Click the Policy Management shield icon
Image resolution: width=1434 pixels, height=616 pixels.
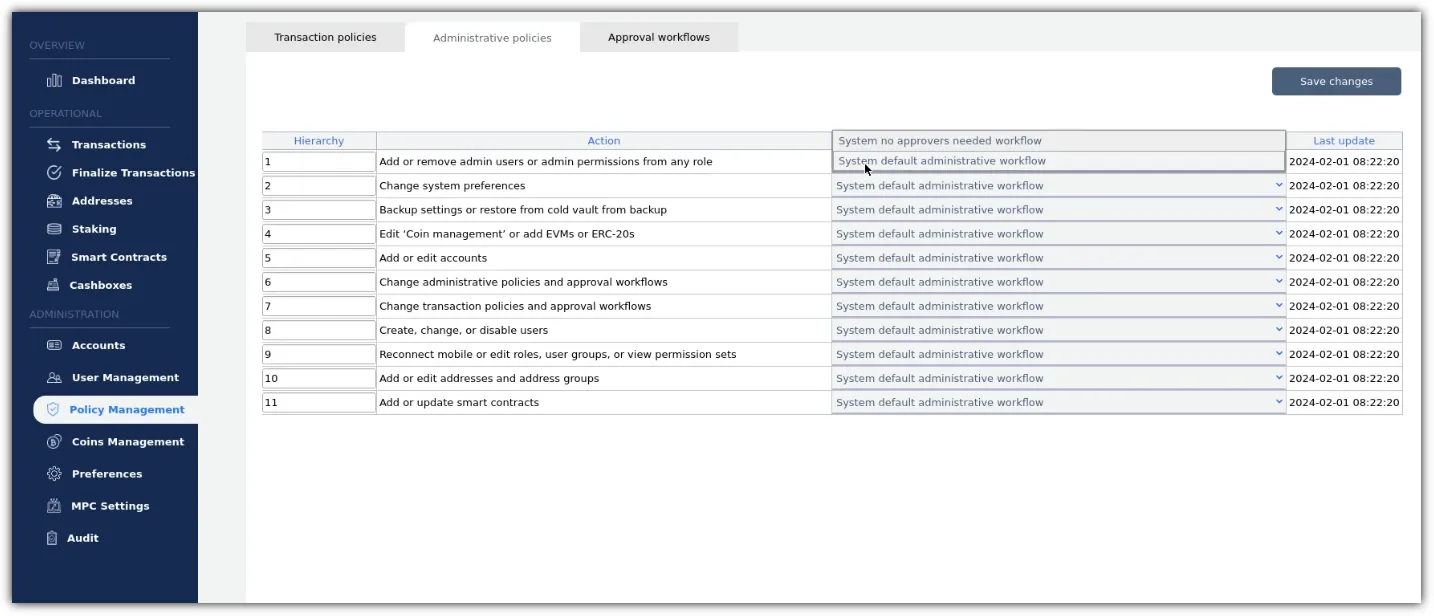tap(53, 410)
